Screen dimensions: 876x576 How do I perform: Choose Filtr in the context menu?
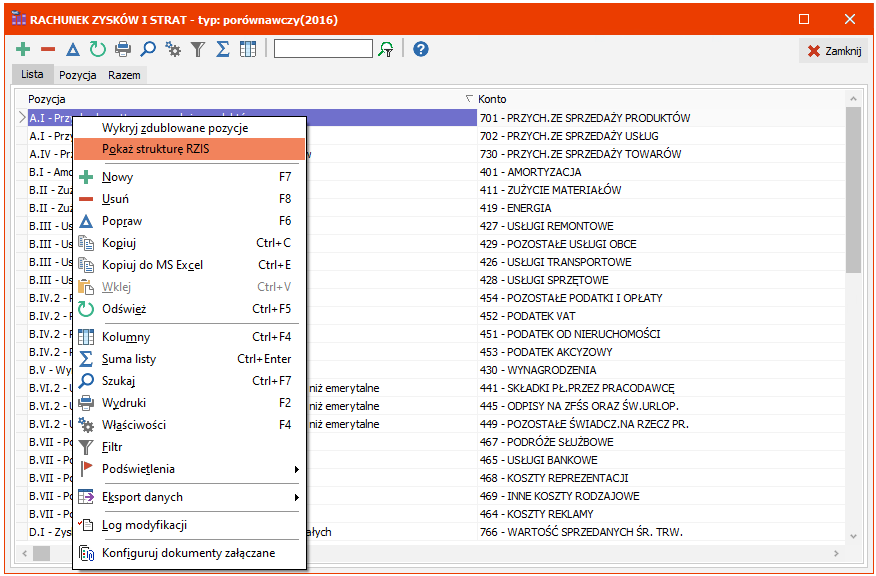pyautogui.click(x=190, y=447)
